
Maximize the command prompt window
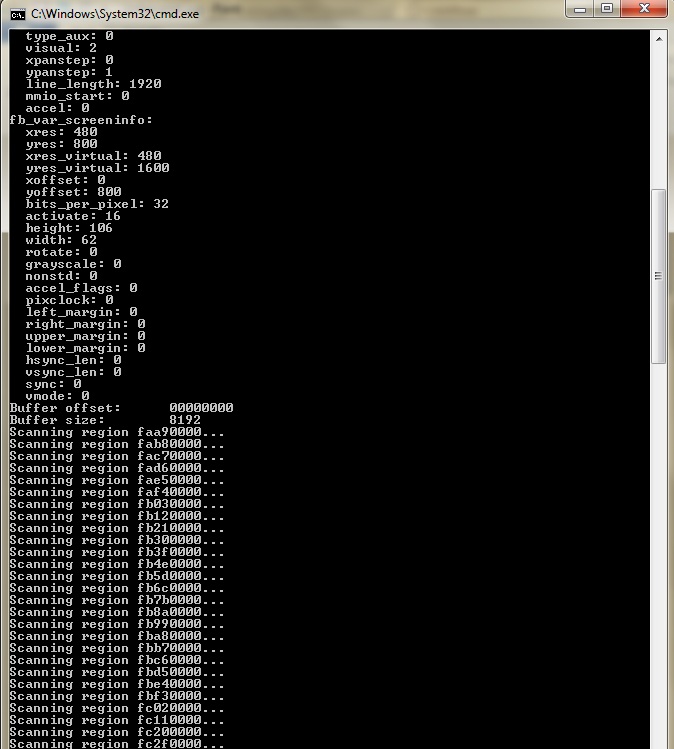[x=607, y=9]
